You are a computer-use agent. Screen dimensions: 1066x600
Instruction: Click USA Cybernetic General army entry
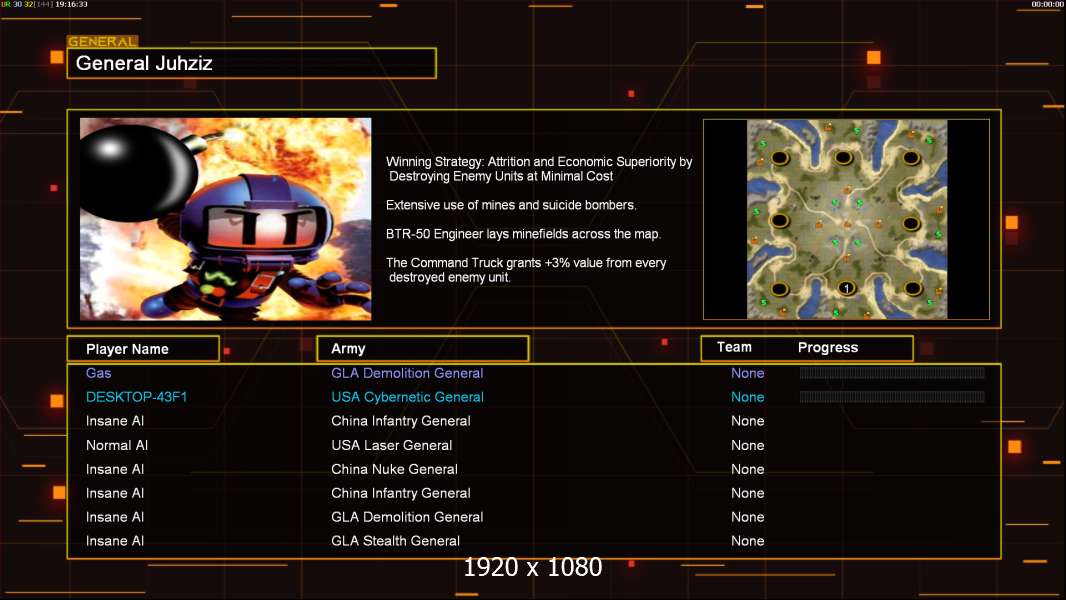[407, 397]
